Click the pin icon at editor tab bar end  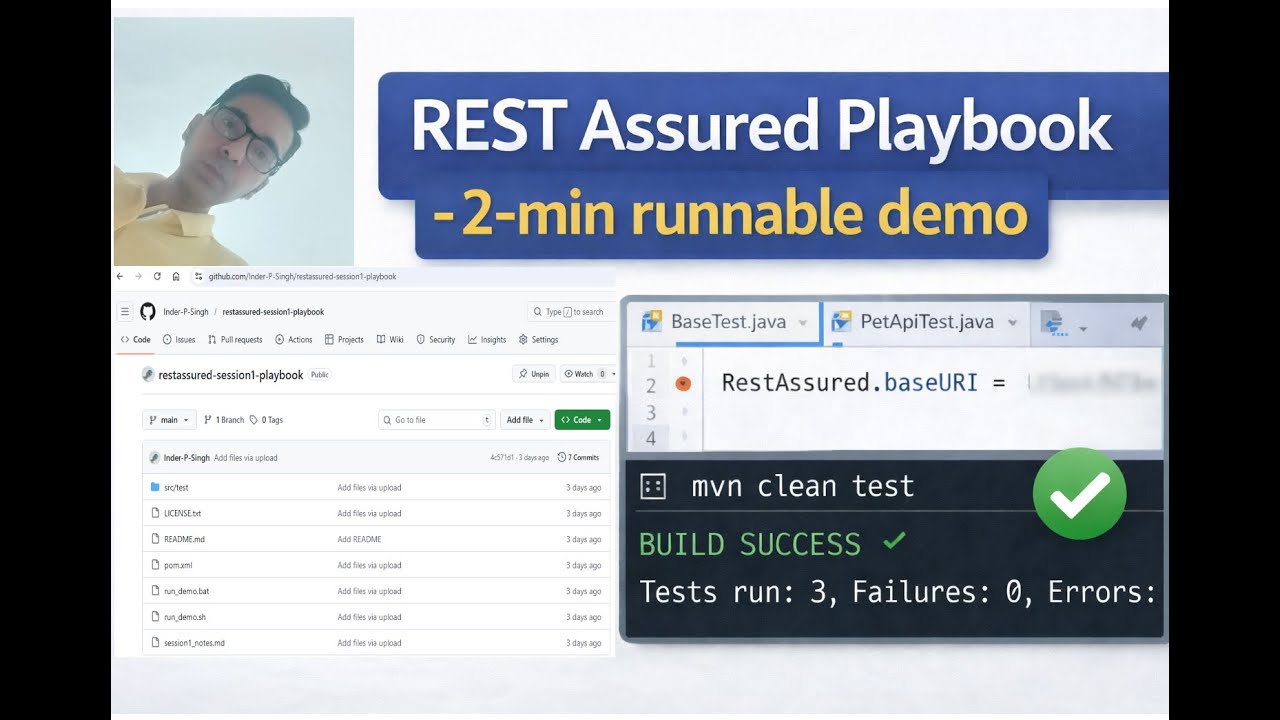tap(1139, 323)
